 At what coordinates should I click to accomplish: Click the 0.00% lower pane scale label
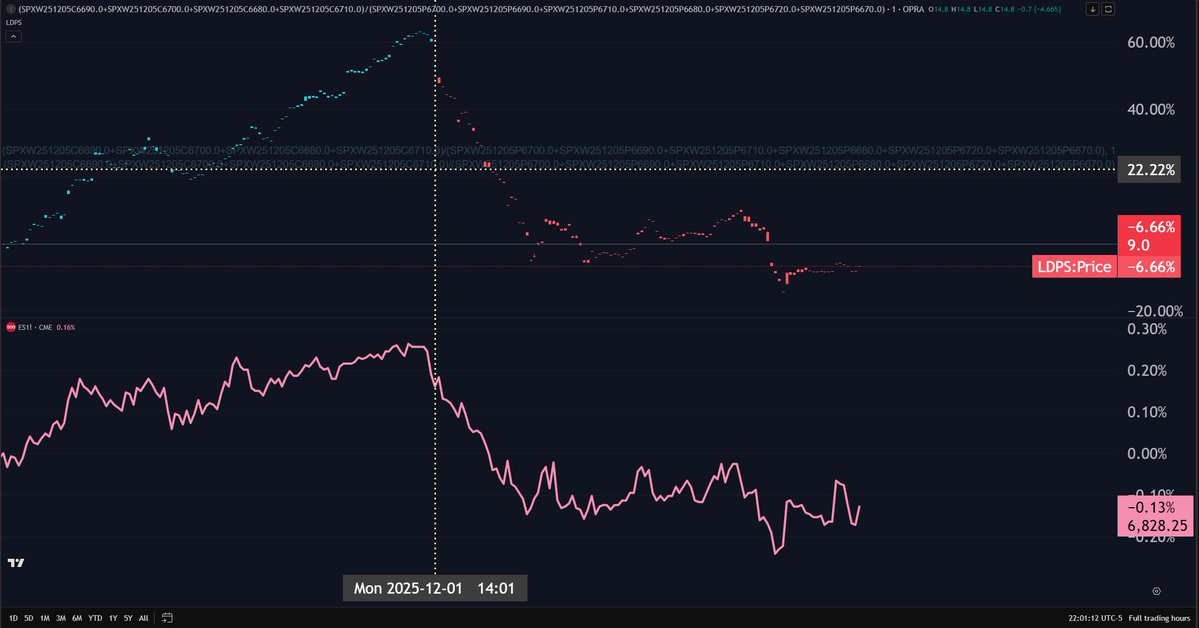(1147, 454)
